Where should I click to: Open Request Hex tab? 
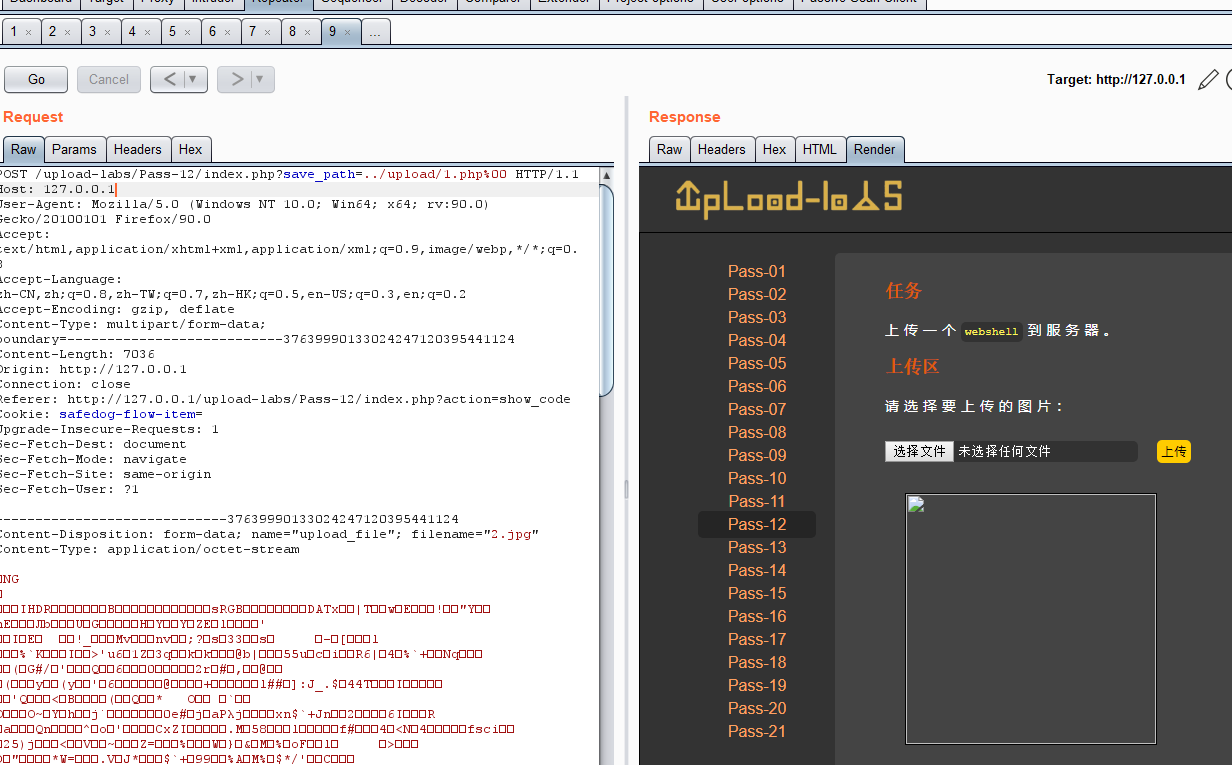tap(190, 149)
